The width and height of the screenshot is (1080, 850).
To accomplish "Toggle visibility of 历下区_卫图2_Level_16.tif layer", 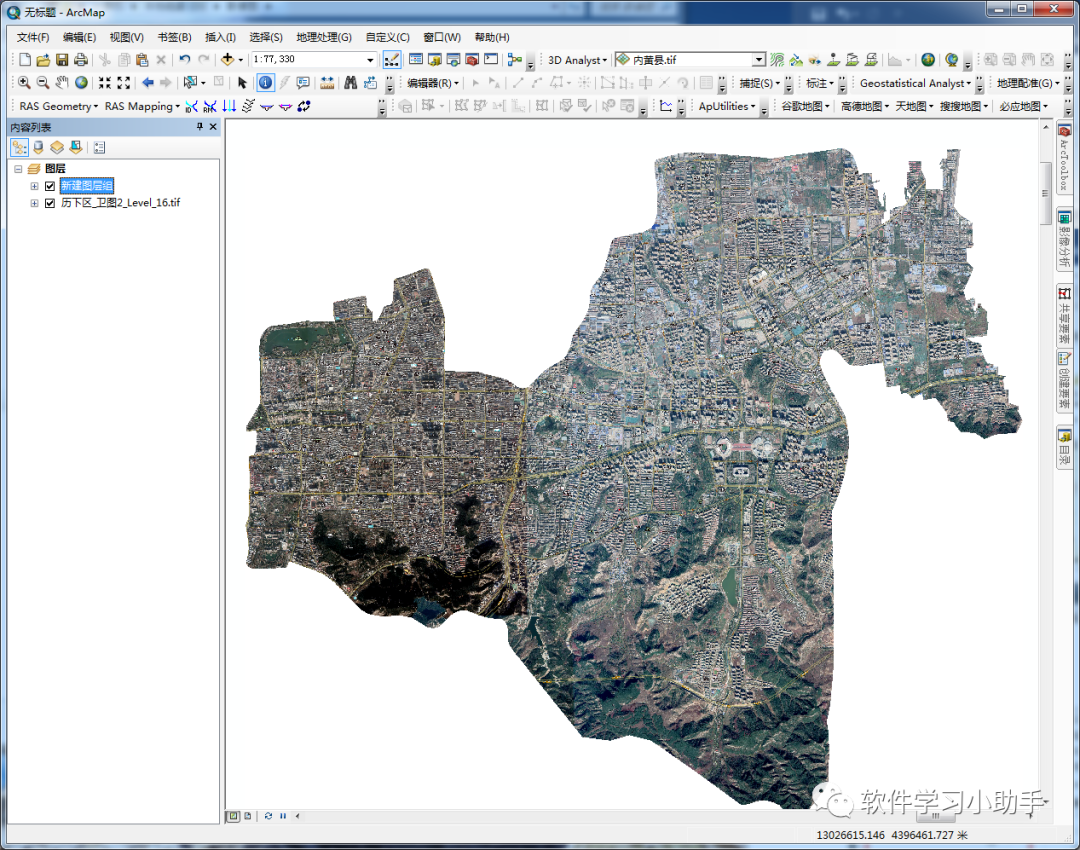I will (x=50, y=203).
